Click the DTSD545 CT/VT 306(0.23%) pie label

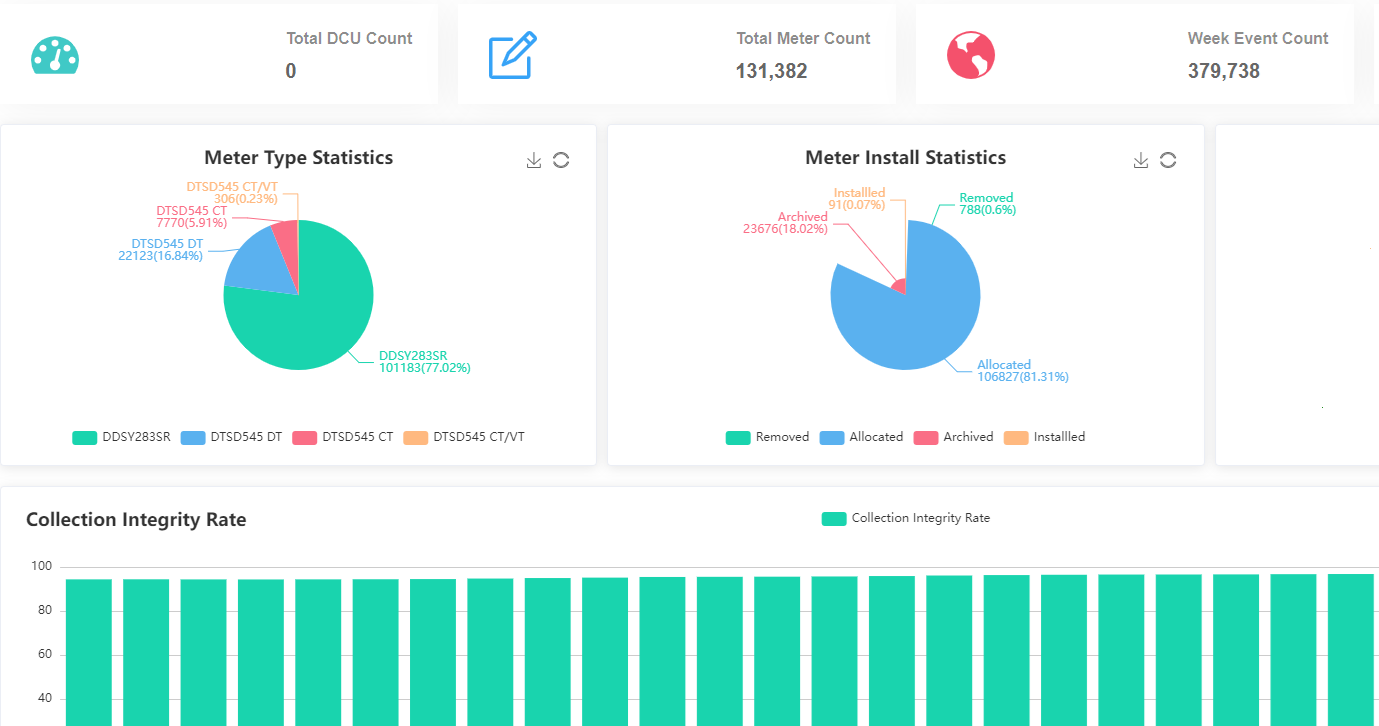click(232, 193)
